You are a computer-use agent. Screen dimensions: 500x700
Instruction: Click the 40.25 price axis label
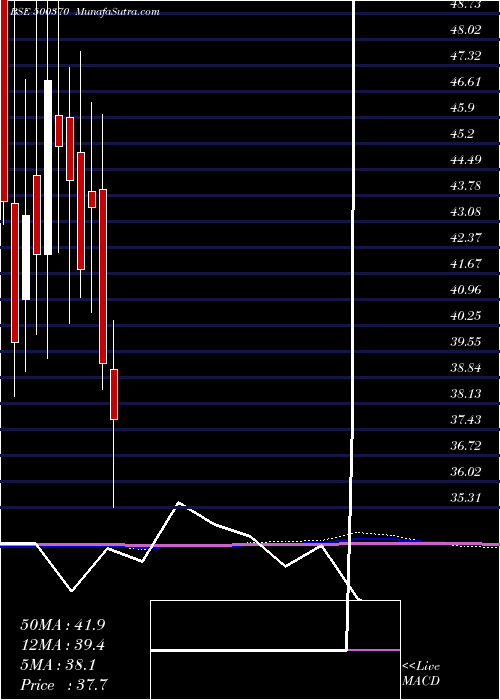click(466, 316)
